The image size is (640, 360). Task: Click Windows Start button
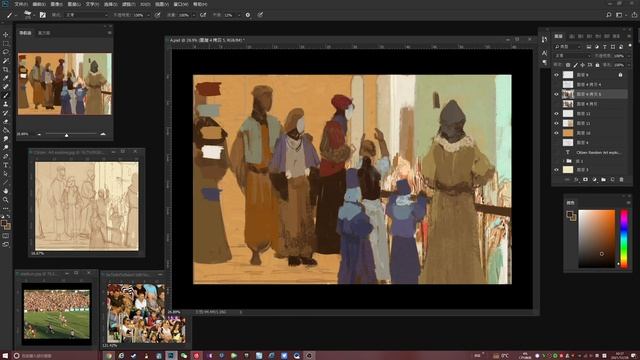pos(5,356)
